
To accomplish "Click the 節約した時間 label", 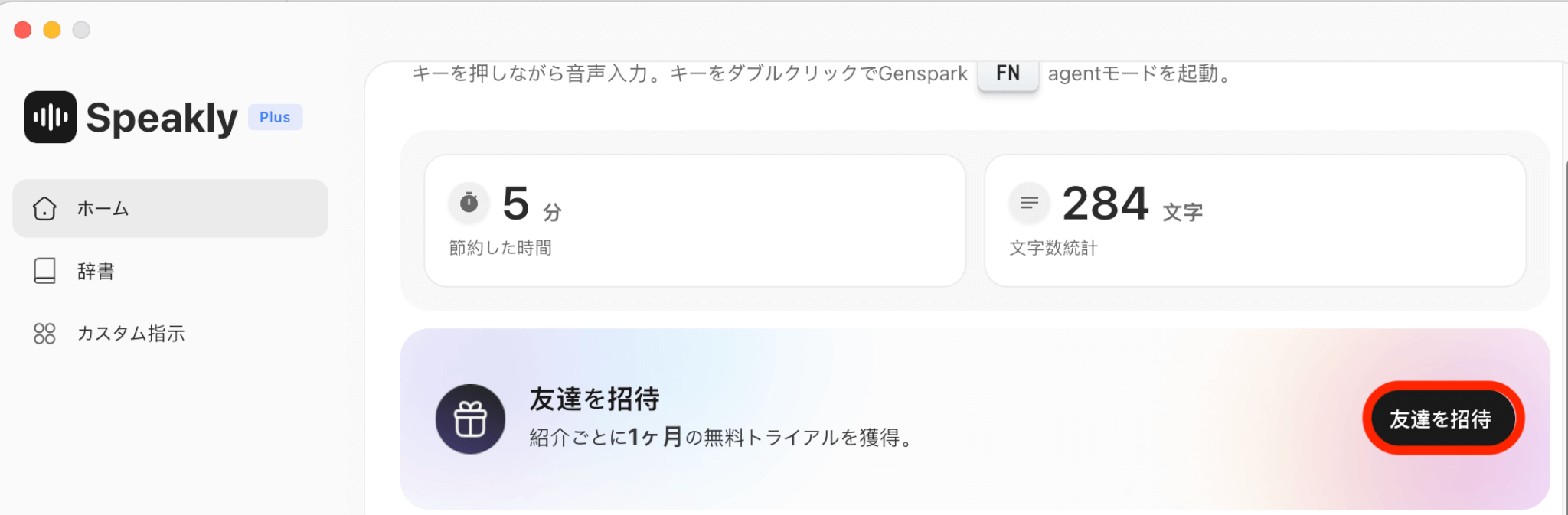I will (500, 248).
